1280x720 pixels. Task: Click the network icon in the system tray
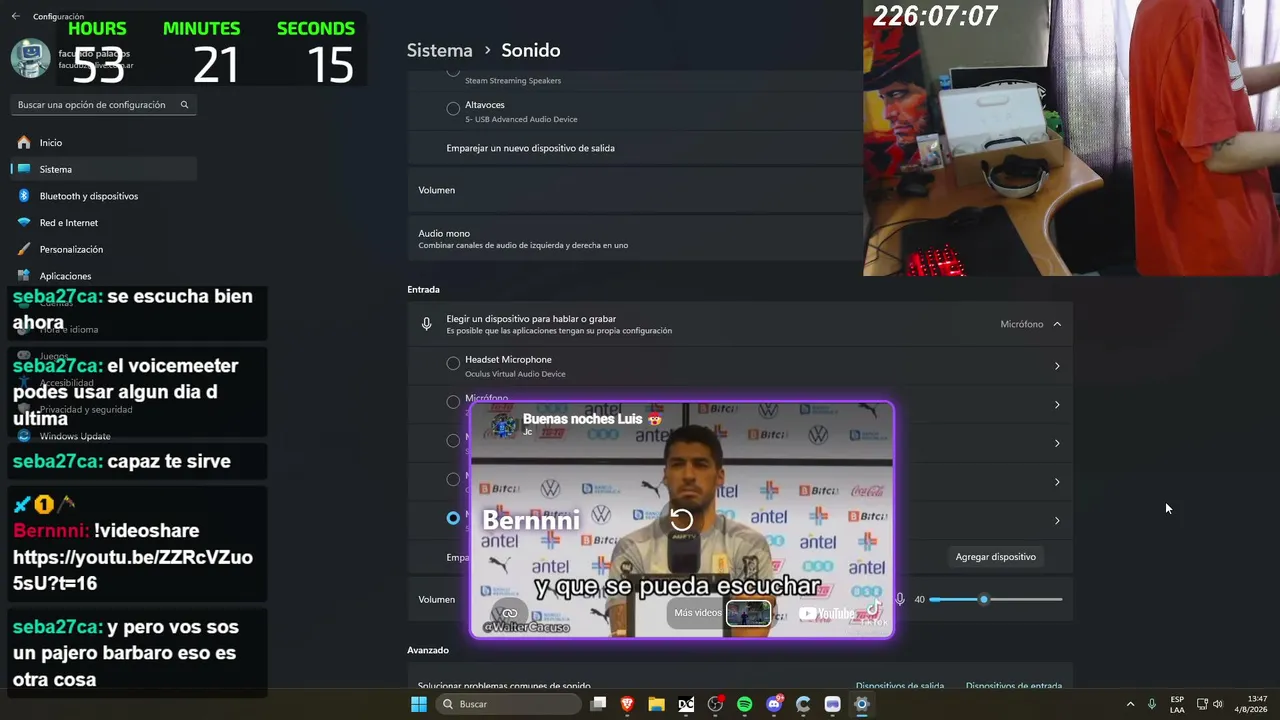pos(1202,704)
